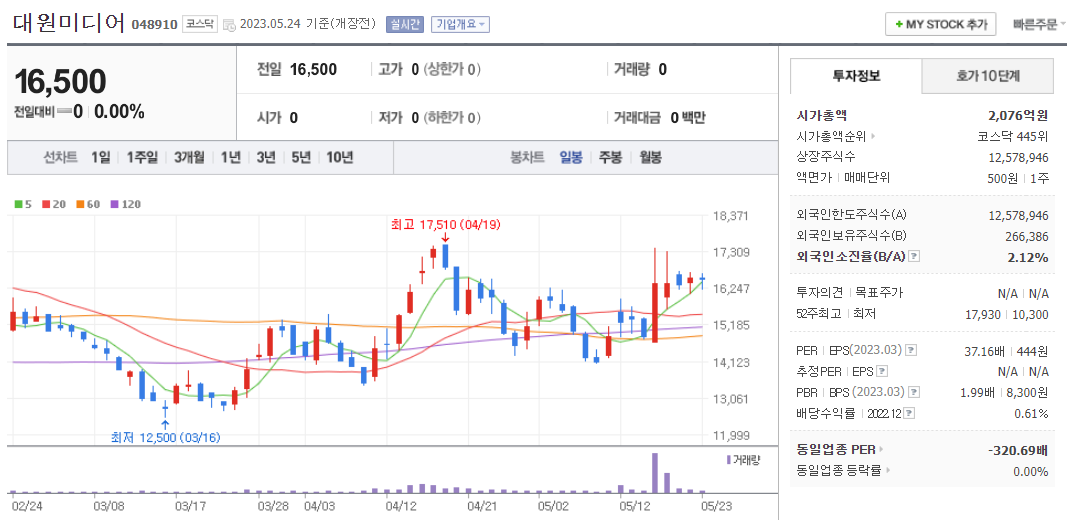Expand the 기업개요 dropdown
The height and width of the screenshot is (520, 1070).
point(460,25)
